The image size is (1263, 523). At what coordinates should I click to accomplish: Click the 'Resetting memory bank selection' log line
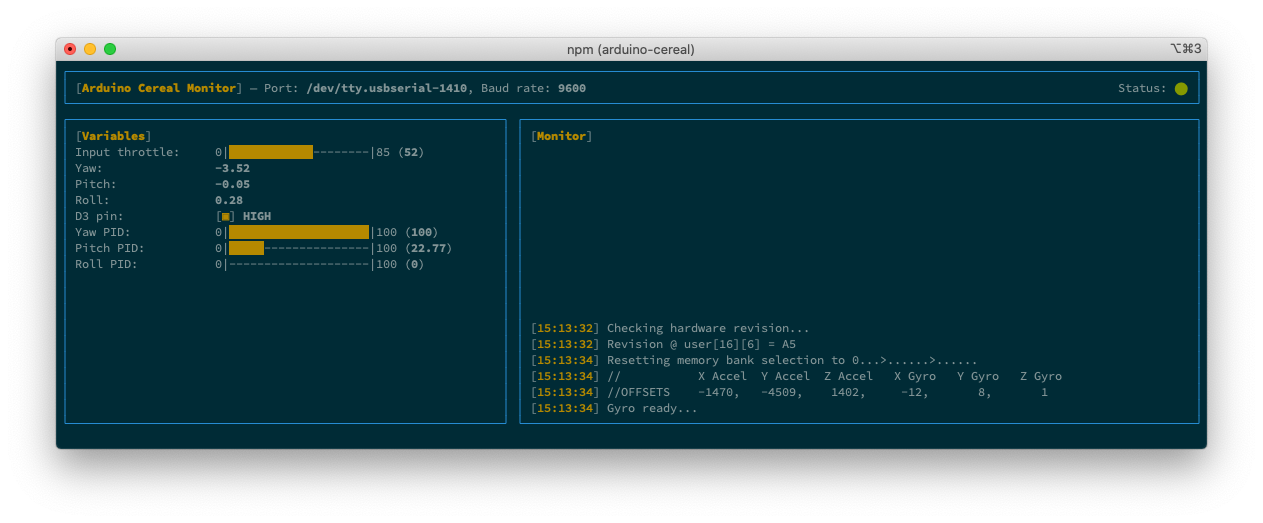tap(754, 360)
